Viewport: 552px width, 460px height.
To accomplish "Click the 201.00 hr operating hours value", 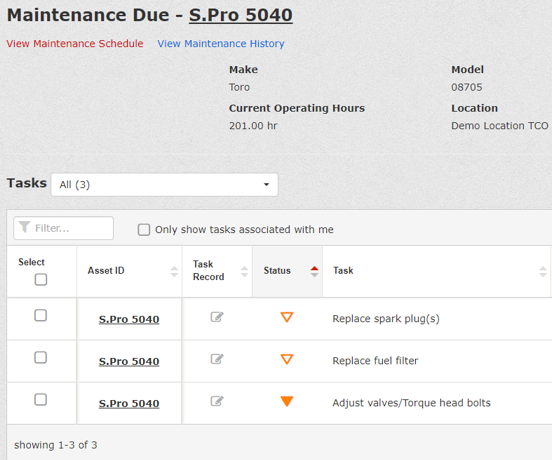I will click(253, 126).
